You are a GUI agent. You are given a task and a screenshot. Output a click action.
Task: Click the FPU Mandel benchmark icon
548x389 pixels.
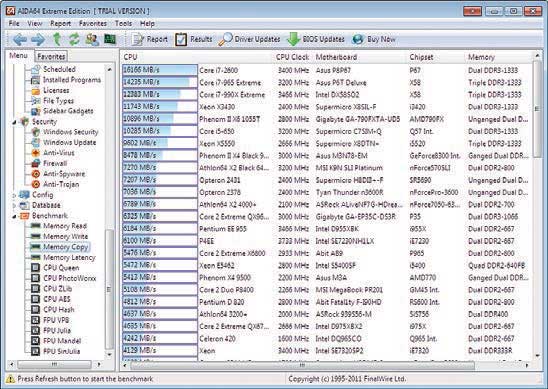click(35, 341)
